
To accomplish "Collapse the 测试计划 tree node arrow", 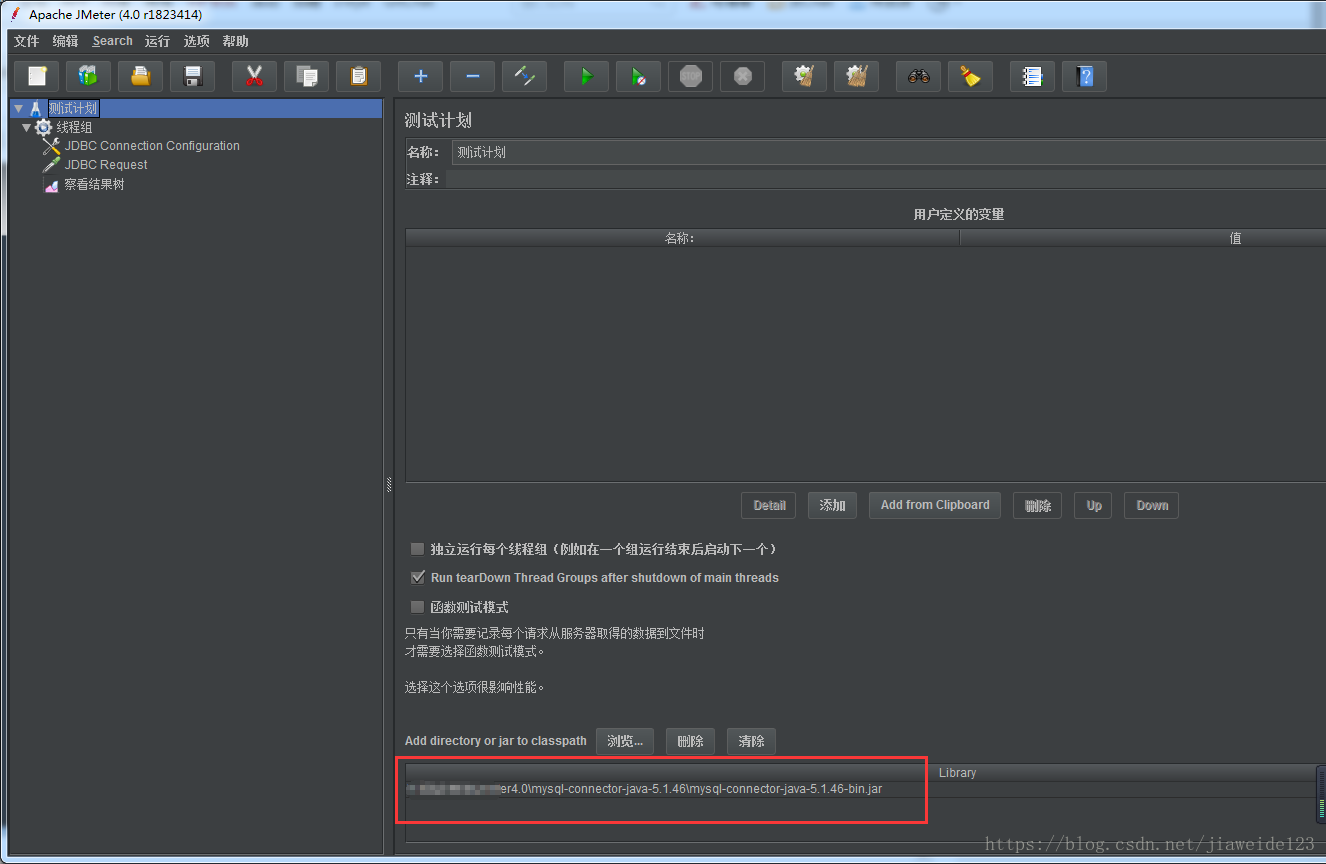I will (18, 108).
